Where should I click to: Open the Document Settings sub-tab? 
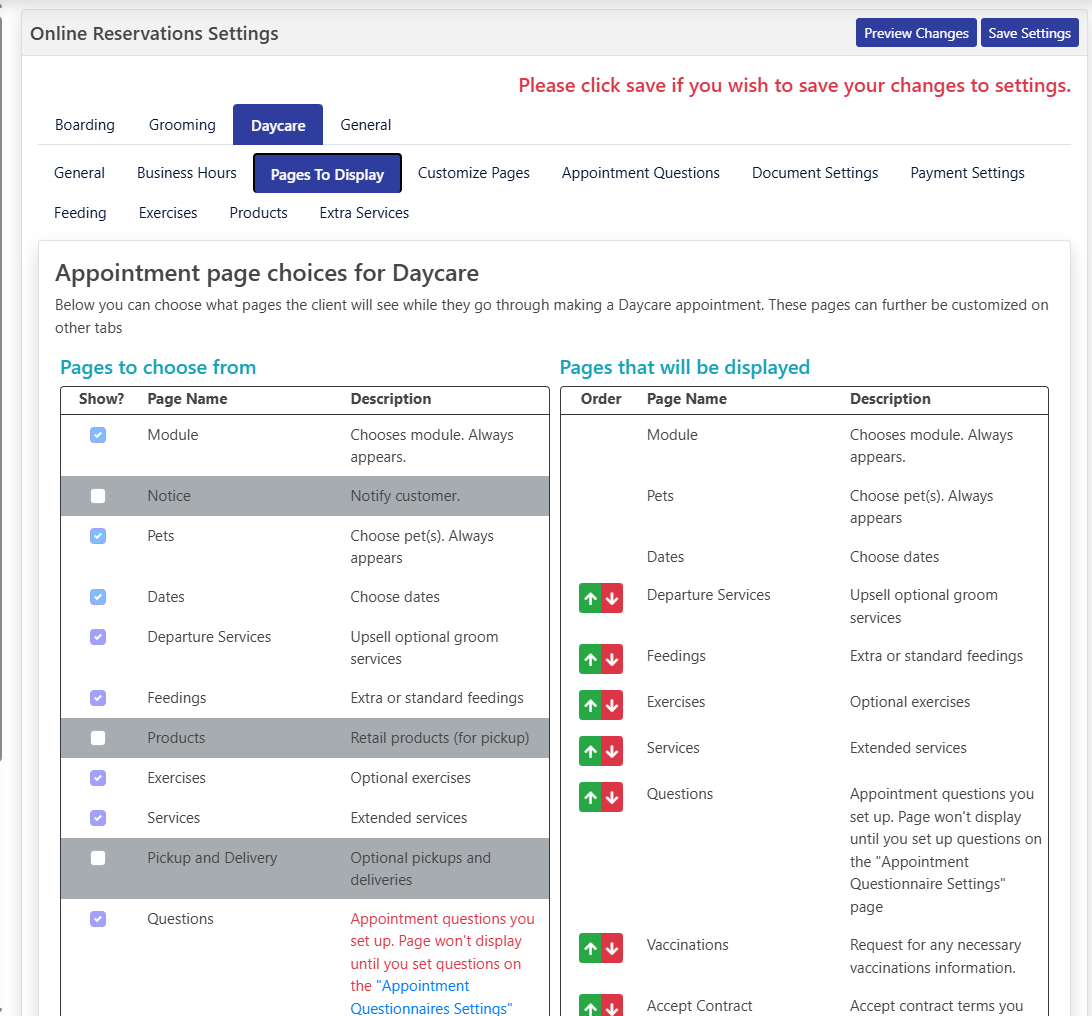(815, 173)
